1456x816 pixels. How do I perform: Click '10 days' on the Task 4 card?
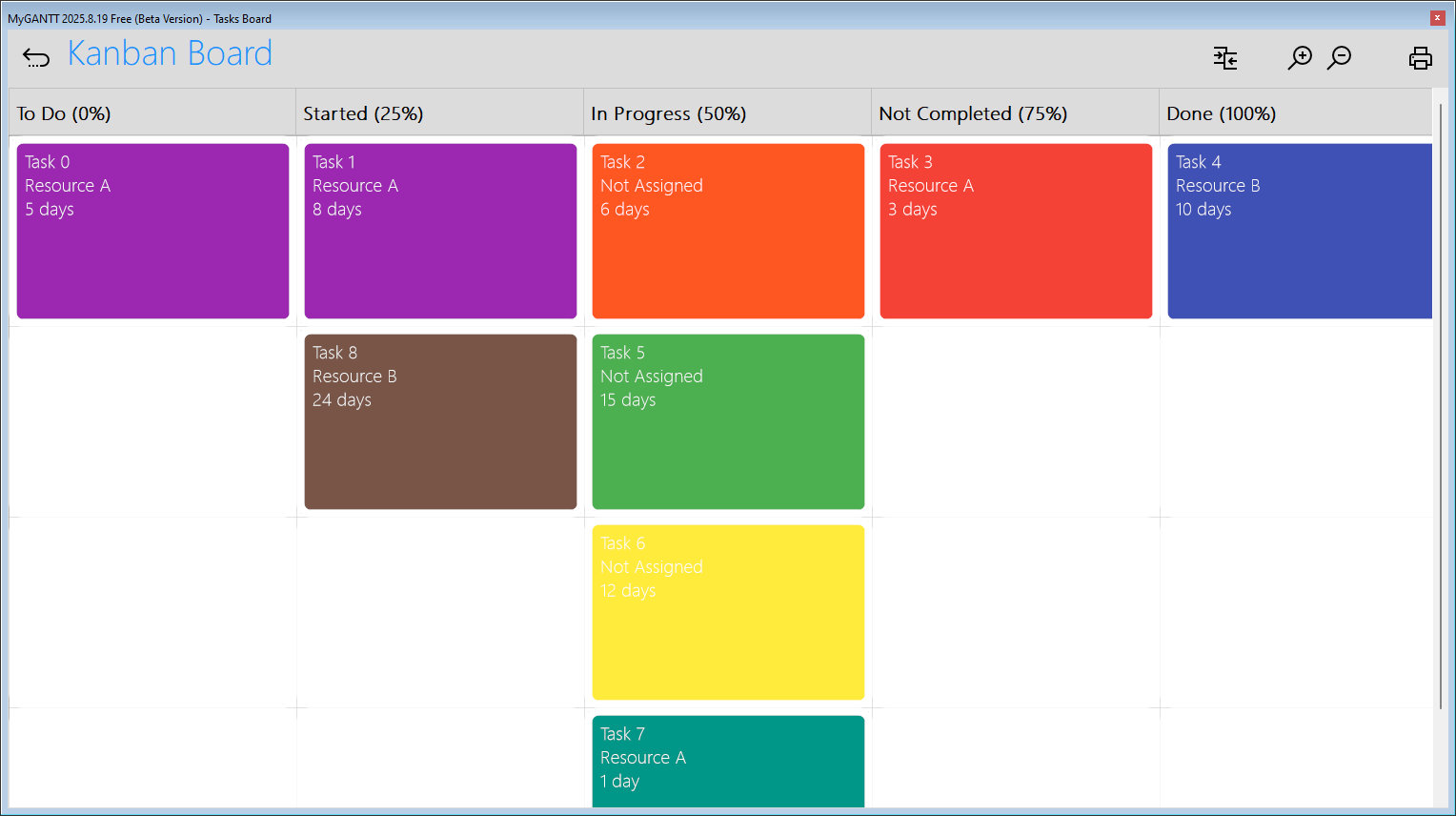[x=1203, y=210]
